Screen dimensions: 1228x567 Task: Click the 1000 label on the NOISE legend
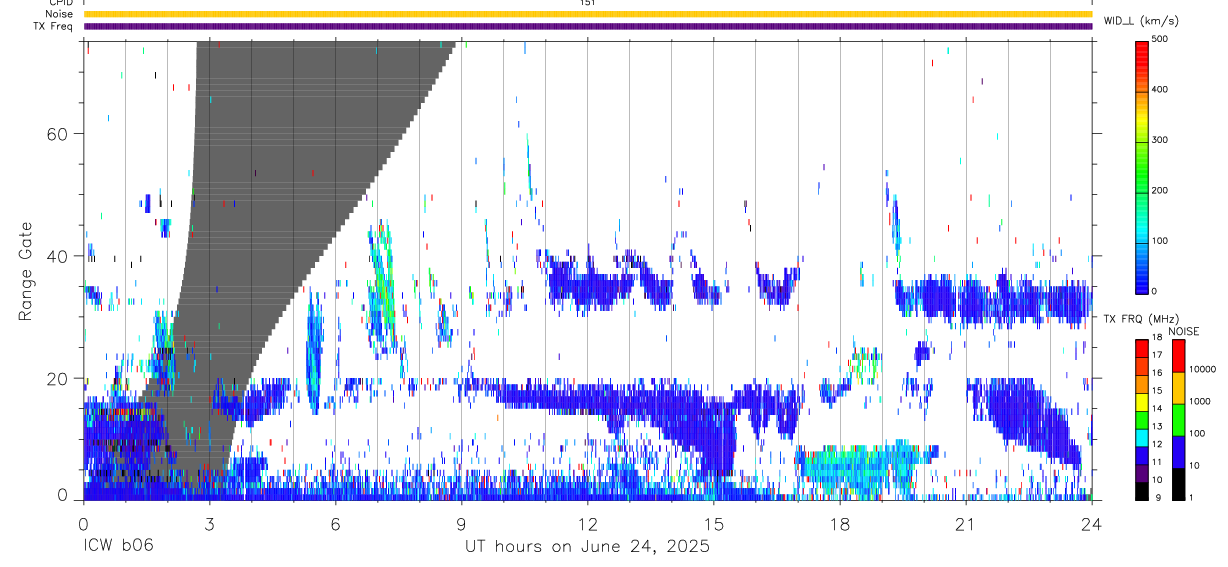click(x=1200, y=401)
